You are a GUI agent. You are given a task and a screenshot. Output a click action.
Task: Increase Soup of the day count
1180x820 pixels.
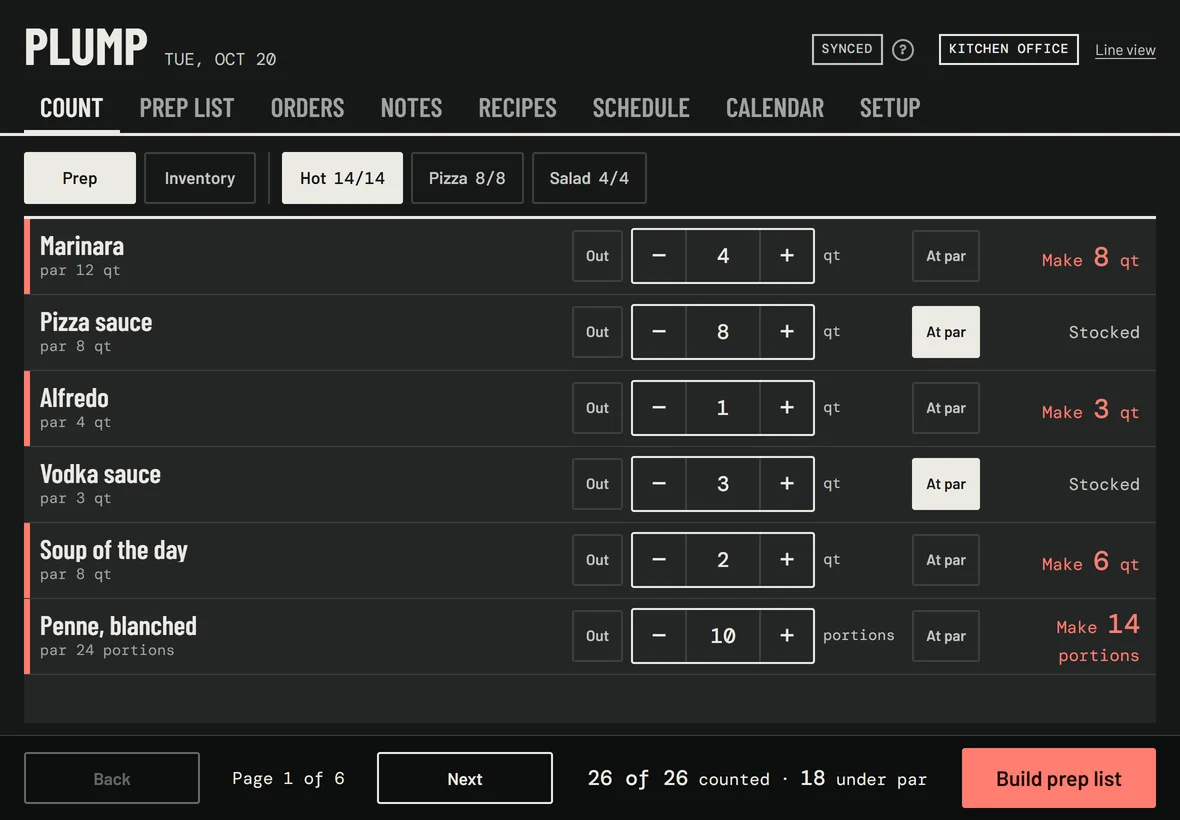[x=786, y=560]
